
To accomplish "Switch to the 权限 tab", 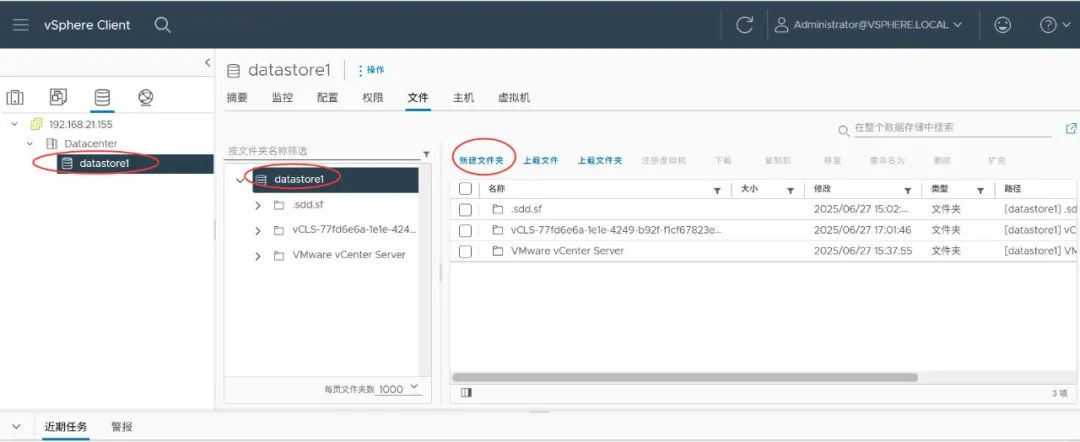I will pyautogui.click(x=373, y=98).
